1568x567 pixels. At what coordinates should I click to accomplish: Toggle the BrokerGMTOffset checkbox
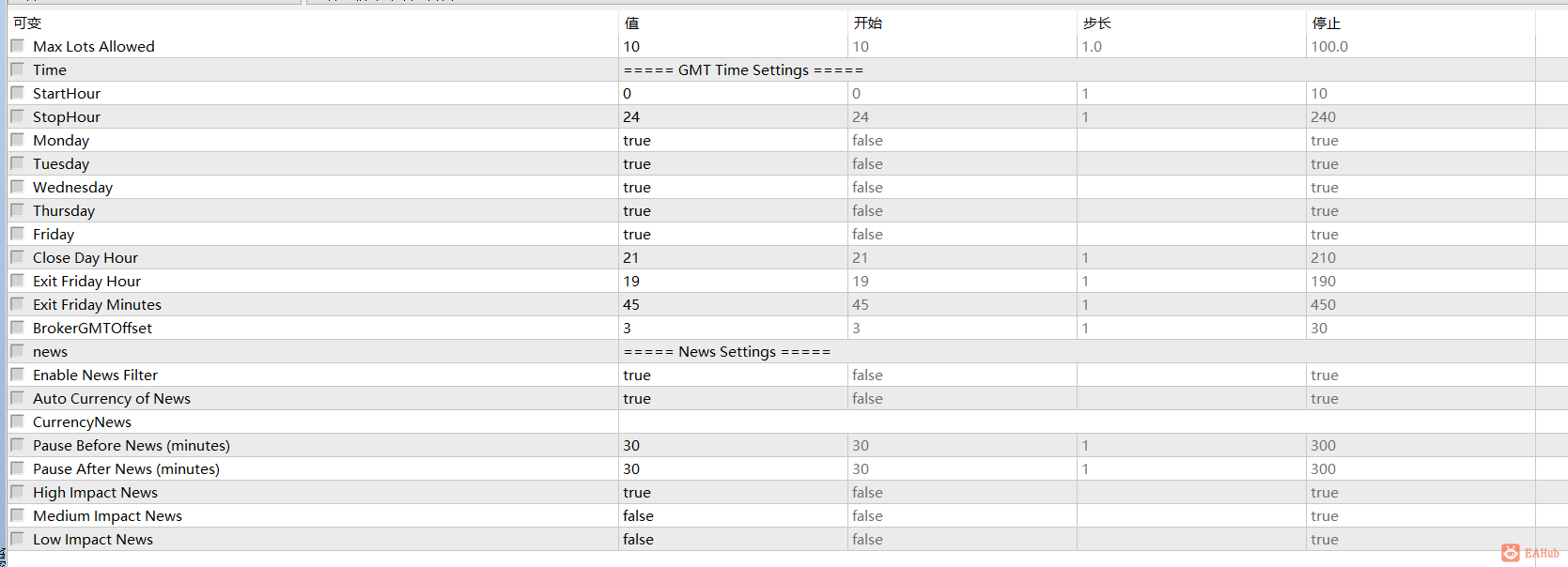pyautogui.click(x=18, y=328)
